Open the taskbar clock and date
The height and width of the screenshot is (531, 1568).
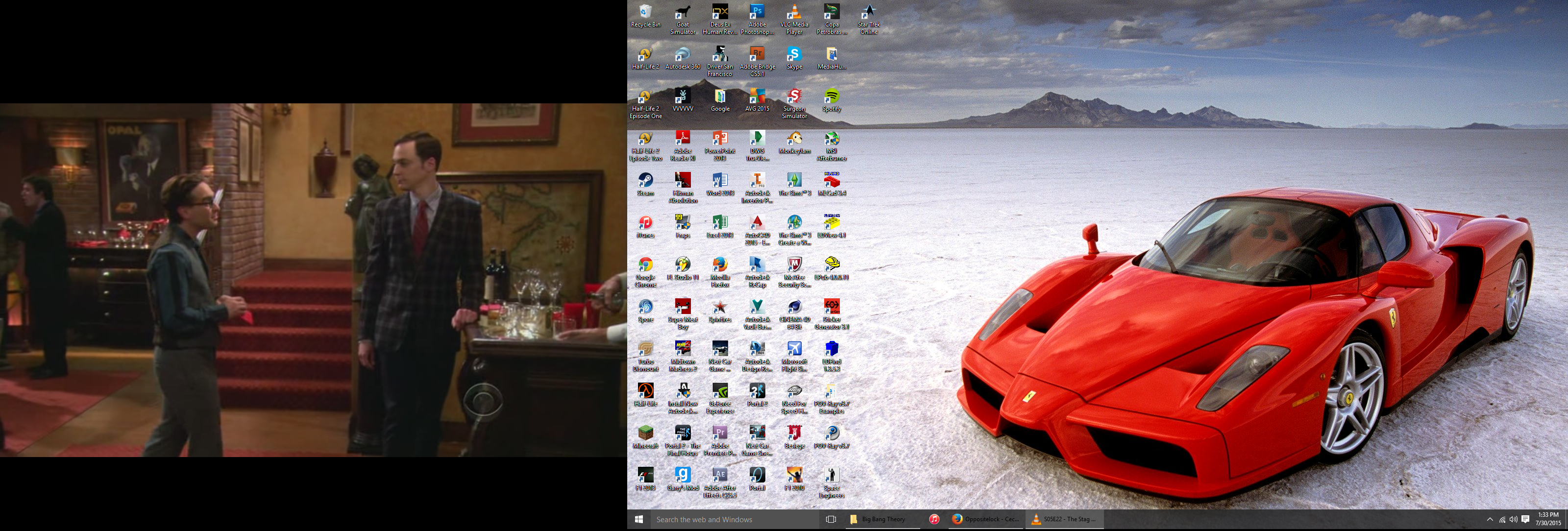tap(1548, 519)
